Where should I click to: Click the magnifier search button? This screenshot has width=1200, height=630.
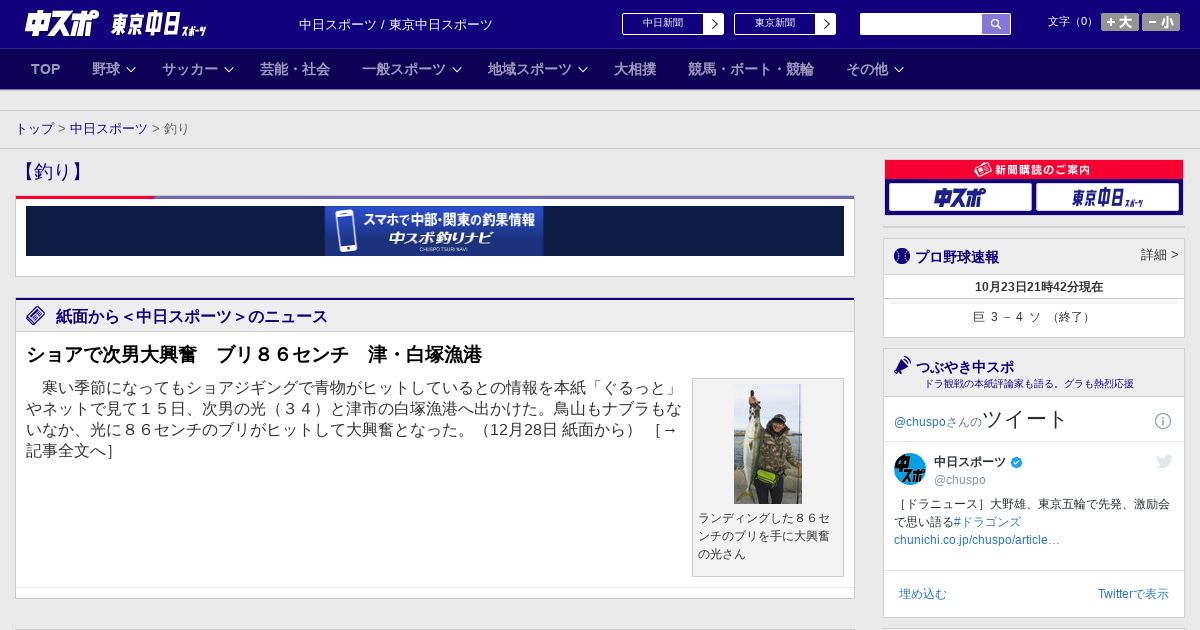[x=996, y=24]
